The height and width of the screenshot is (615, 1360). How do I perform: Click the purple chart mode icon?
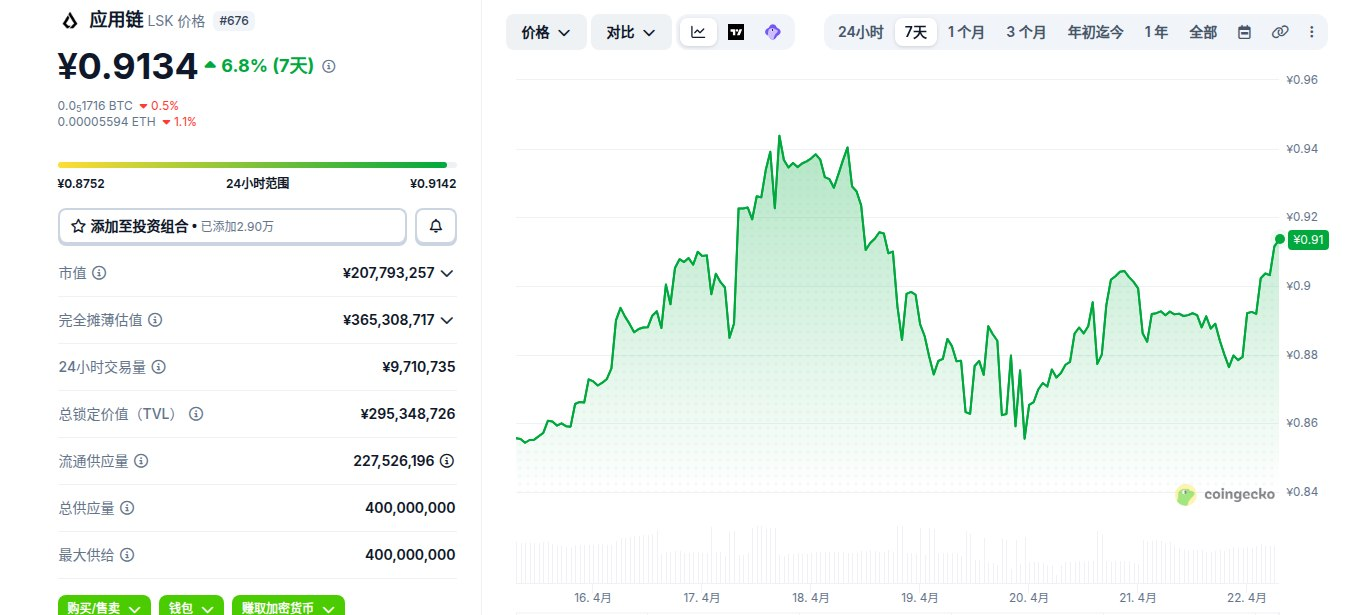point(772,32)
